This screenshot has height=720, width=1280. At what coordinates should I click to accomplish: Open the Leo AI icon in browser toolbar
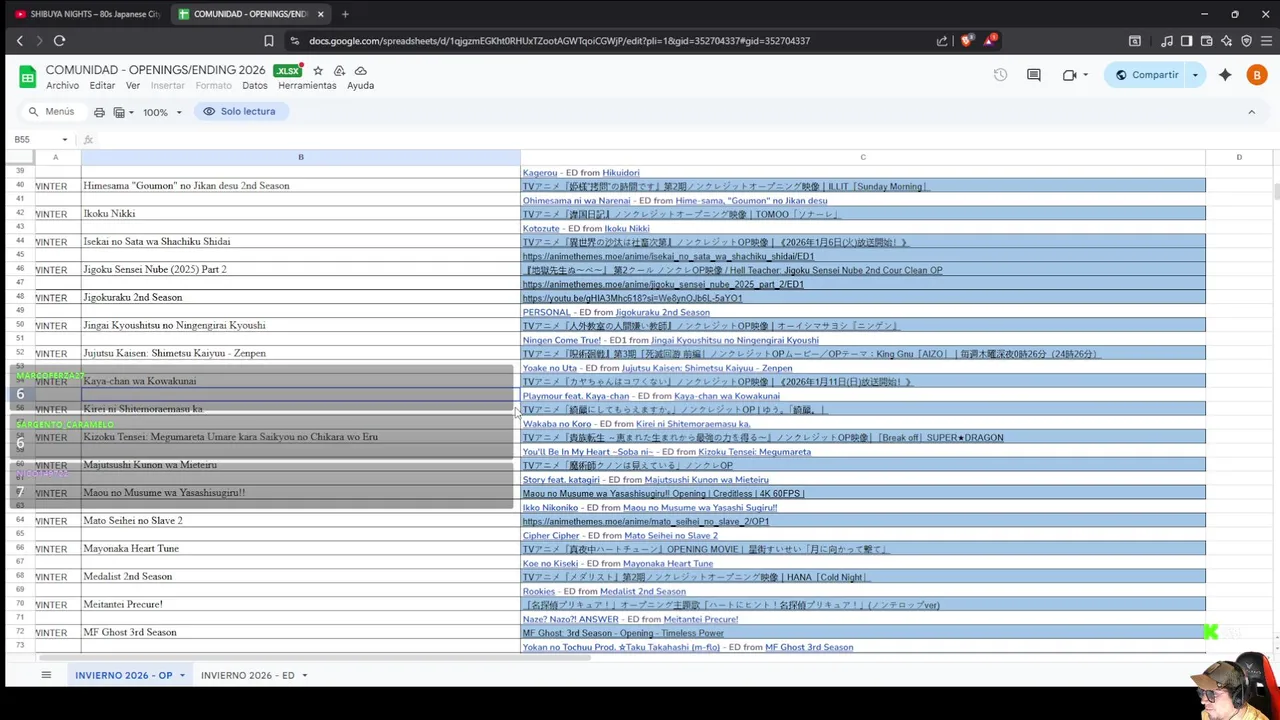pos(1226,41)
